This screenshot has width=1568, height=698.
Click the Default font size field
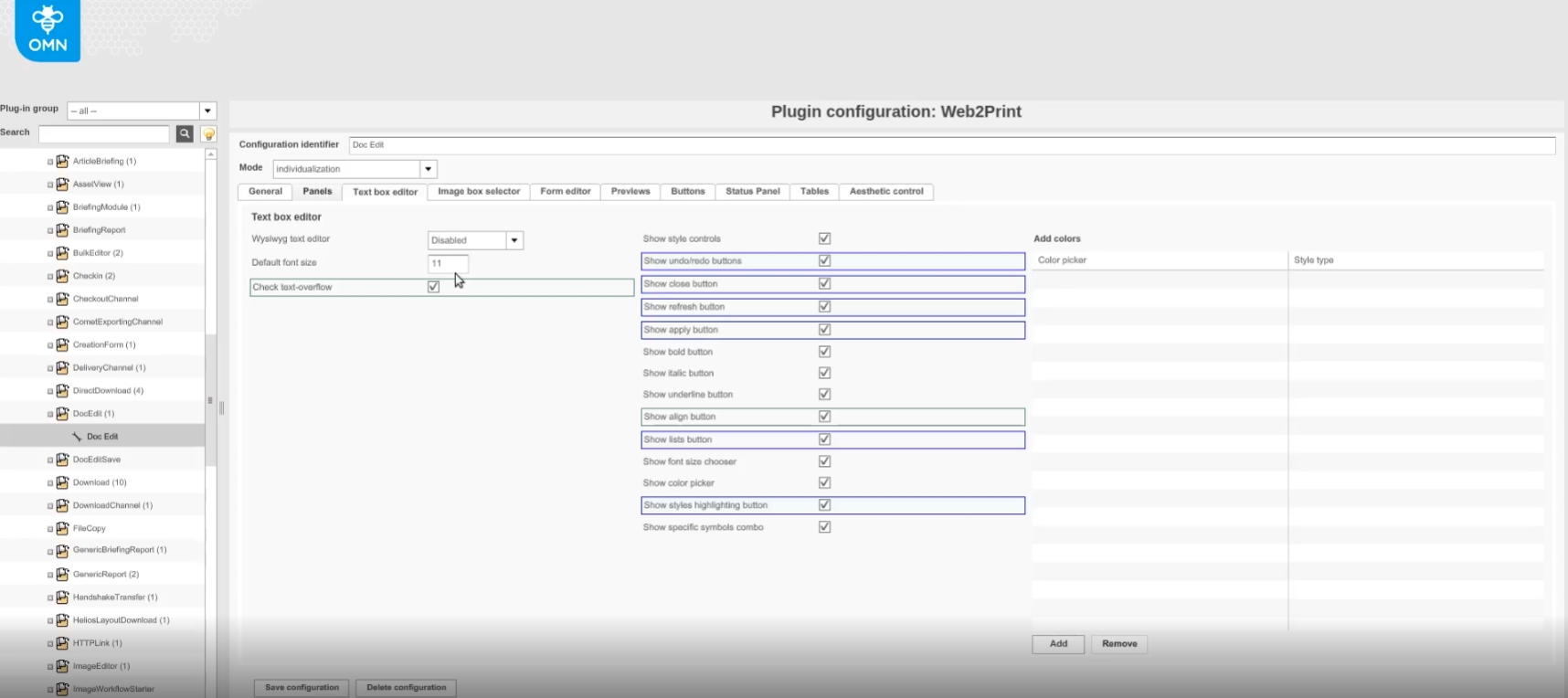(x=448, y=263)
